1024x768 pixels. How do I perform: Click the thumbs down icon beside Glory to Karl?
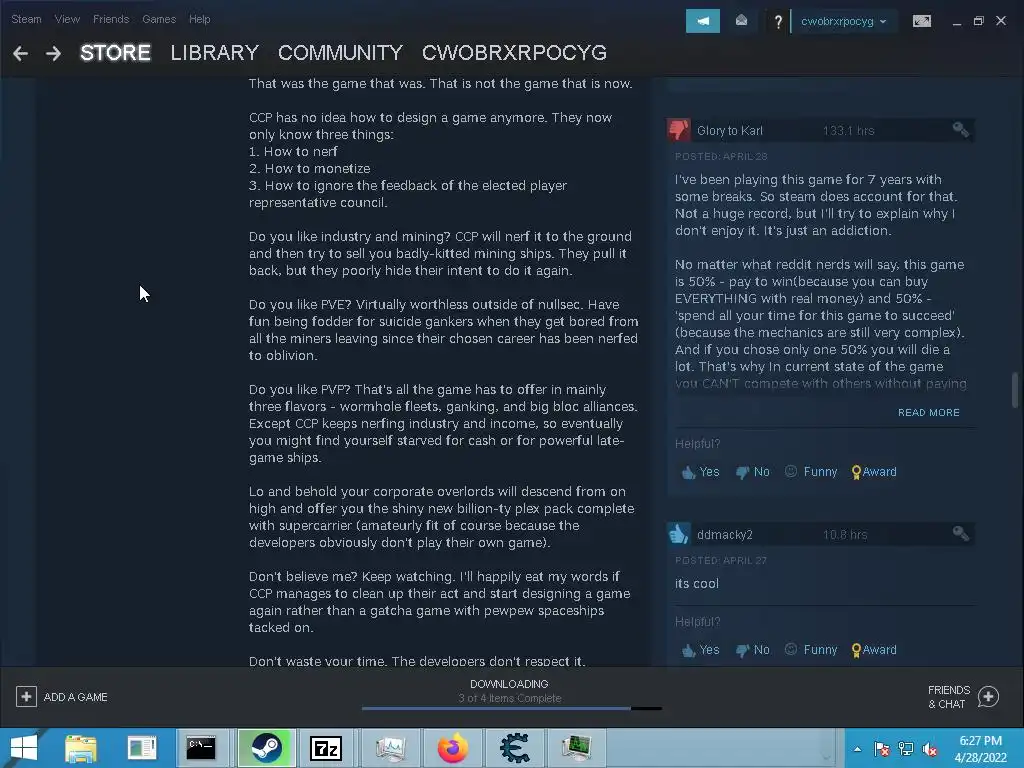679,129
